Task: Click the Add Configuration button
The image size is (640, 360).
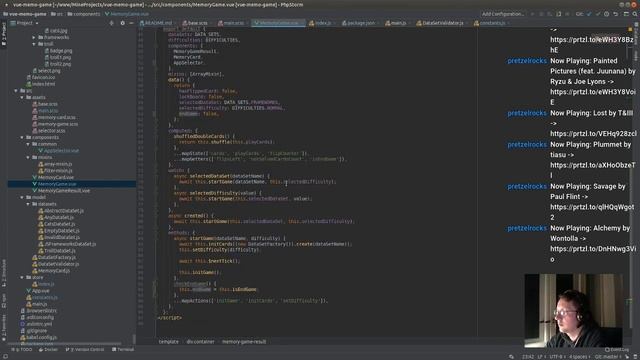Action: coord(503,14)
